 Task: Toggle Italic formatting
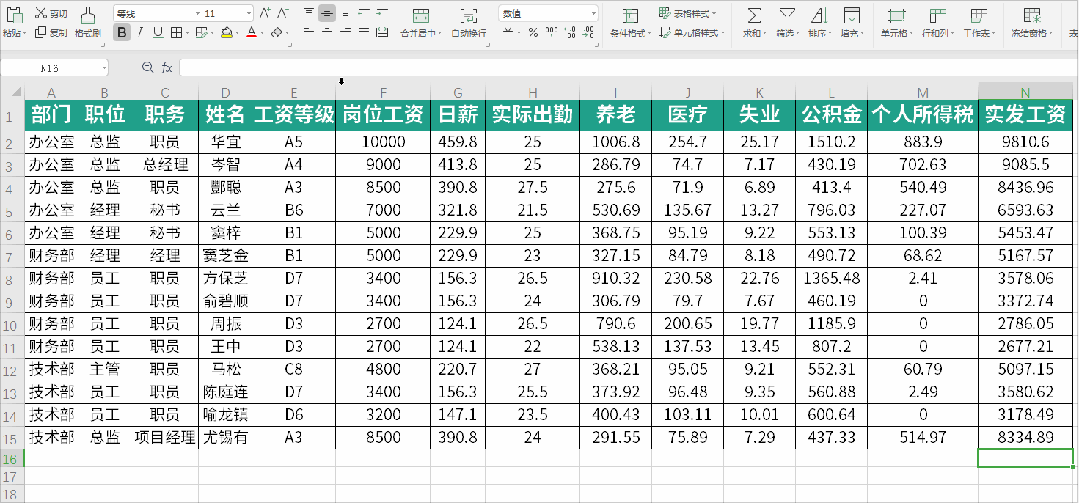[140, 32]
